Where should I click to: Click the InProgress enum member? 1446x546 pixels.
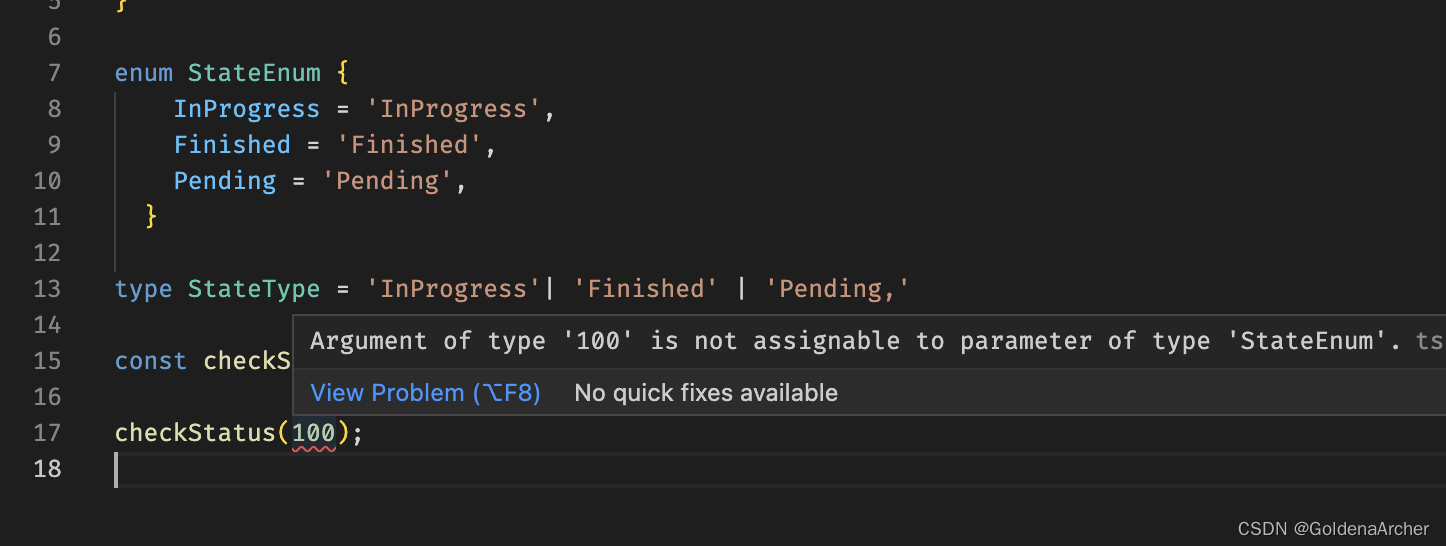(247, 109)
